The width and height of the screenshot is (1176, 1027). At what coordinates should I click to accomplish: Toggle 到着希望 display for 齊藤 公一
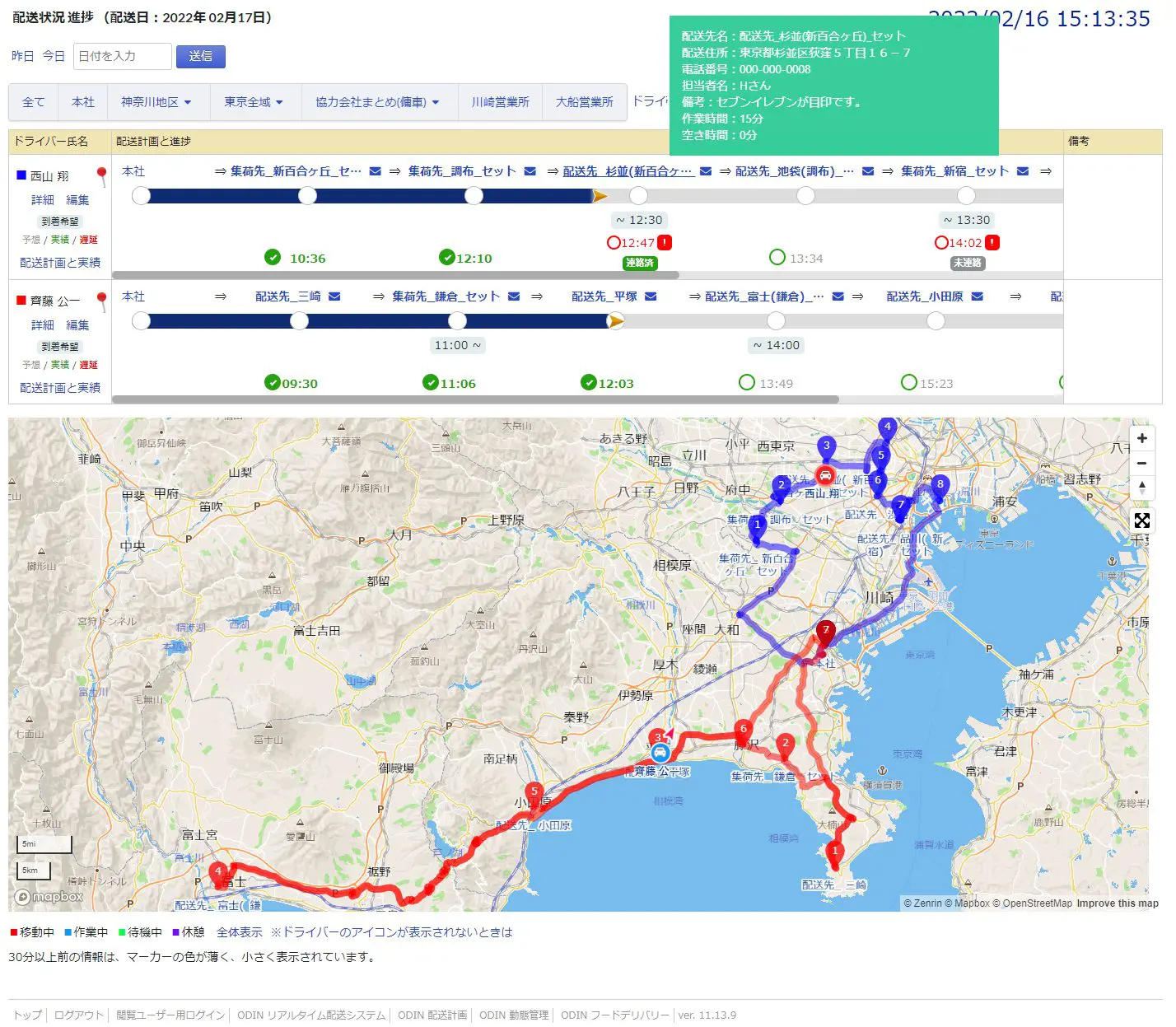(60, 346)
